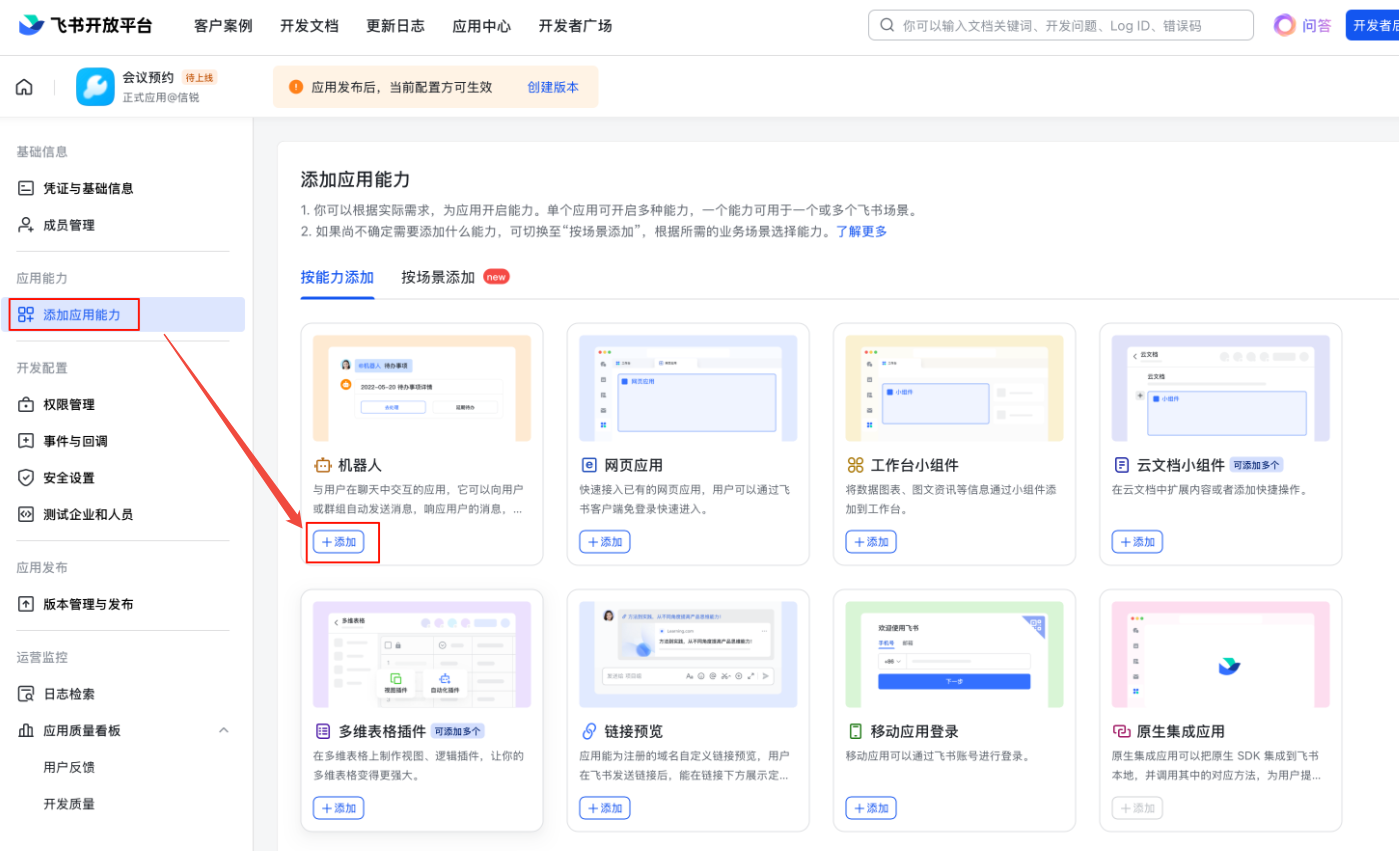Add the 网页应用 capability
Viewport: 1399px width, 851px height.
[605, 542]
